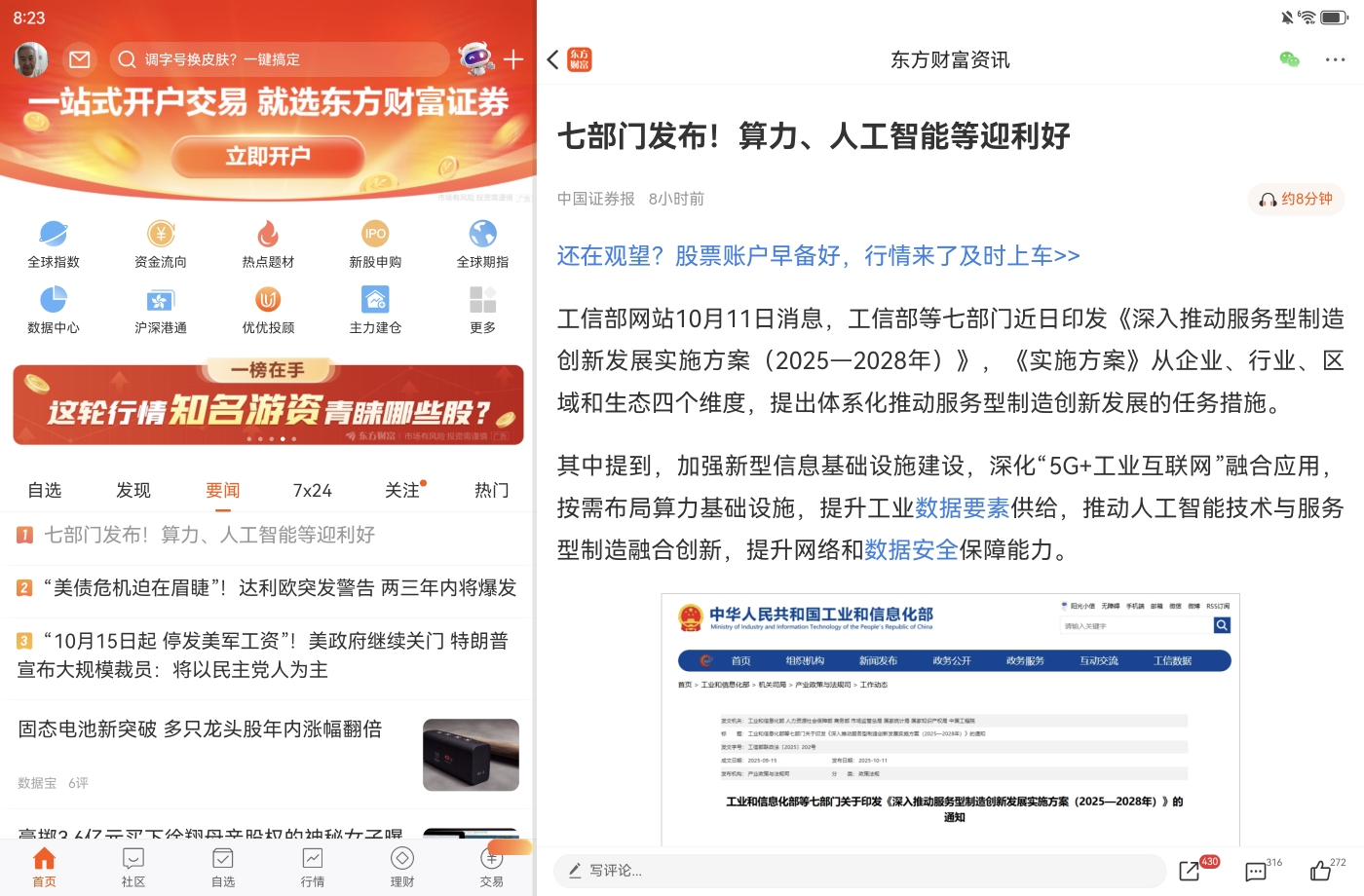Screen dimensions: 1364x896
Task: Tap the share arrow icon
Action: (x=1190, y=871)
